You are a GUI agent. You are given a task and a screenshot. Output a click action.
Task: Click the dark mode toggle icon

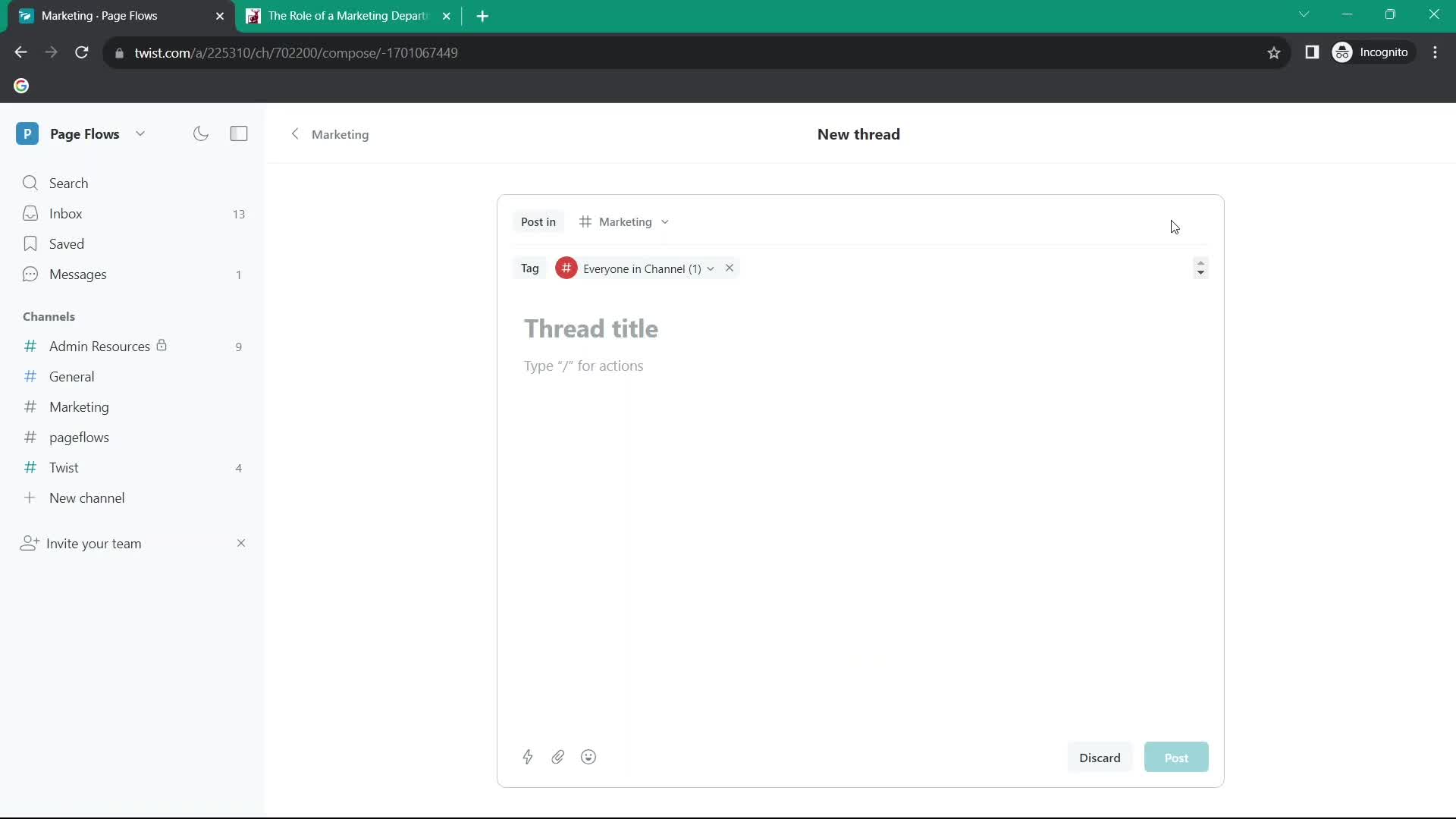200,133
